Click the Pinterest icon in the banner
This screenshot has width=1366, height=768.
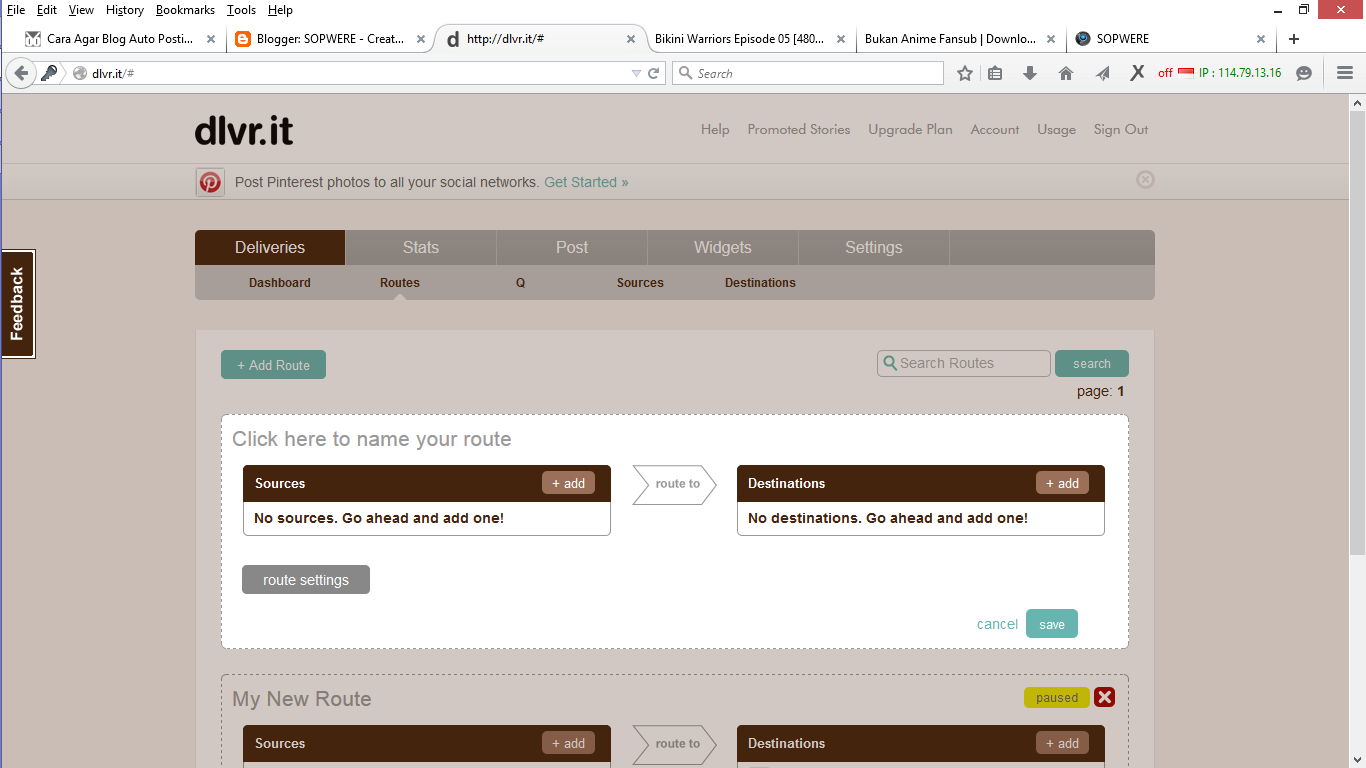(210, 182)
